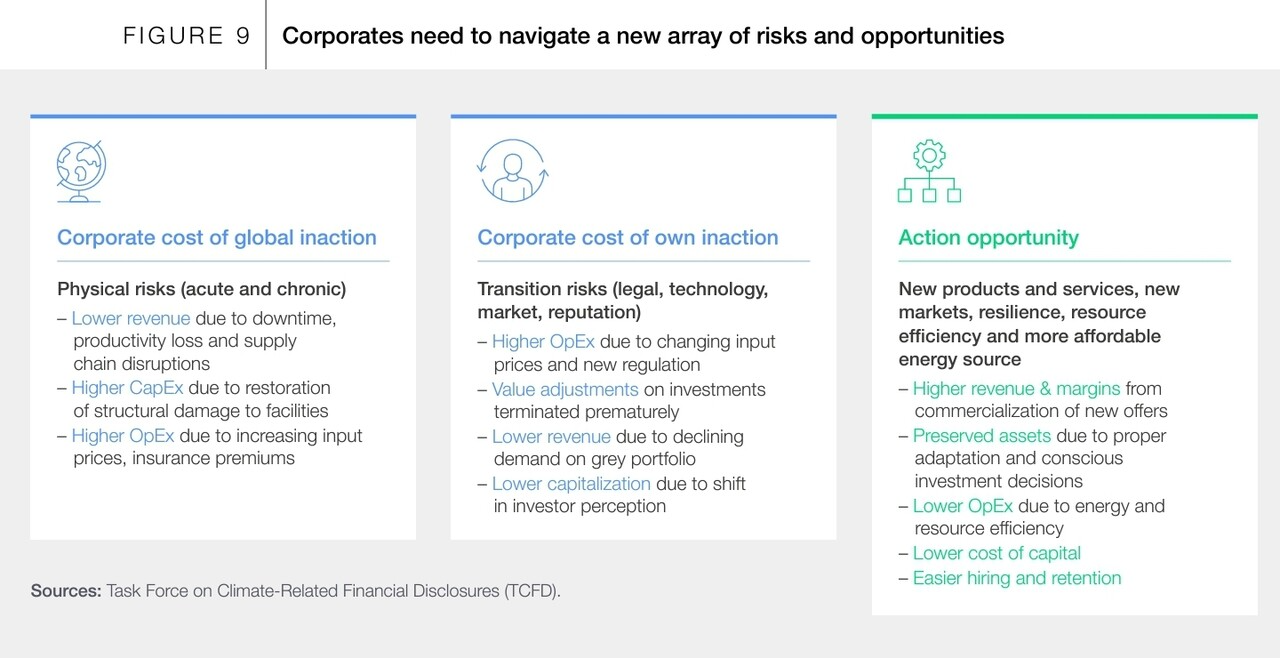The image size is (1280, 658).
Task: Select the "Preserved assets" green text
Action: (x=981, y=436)
